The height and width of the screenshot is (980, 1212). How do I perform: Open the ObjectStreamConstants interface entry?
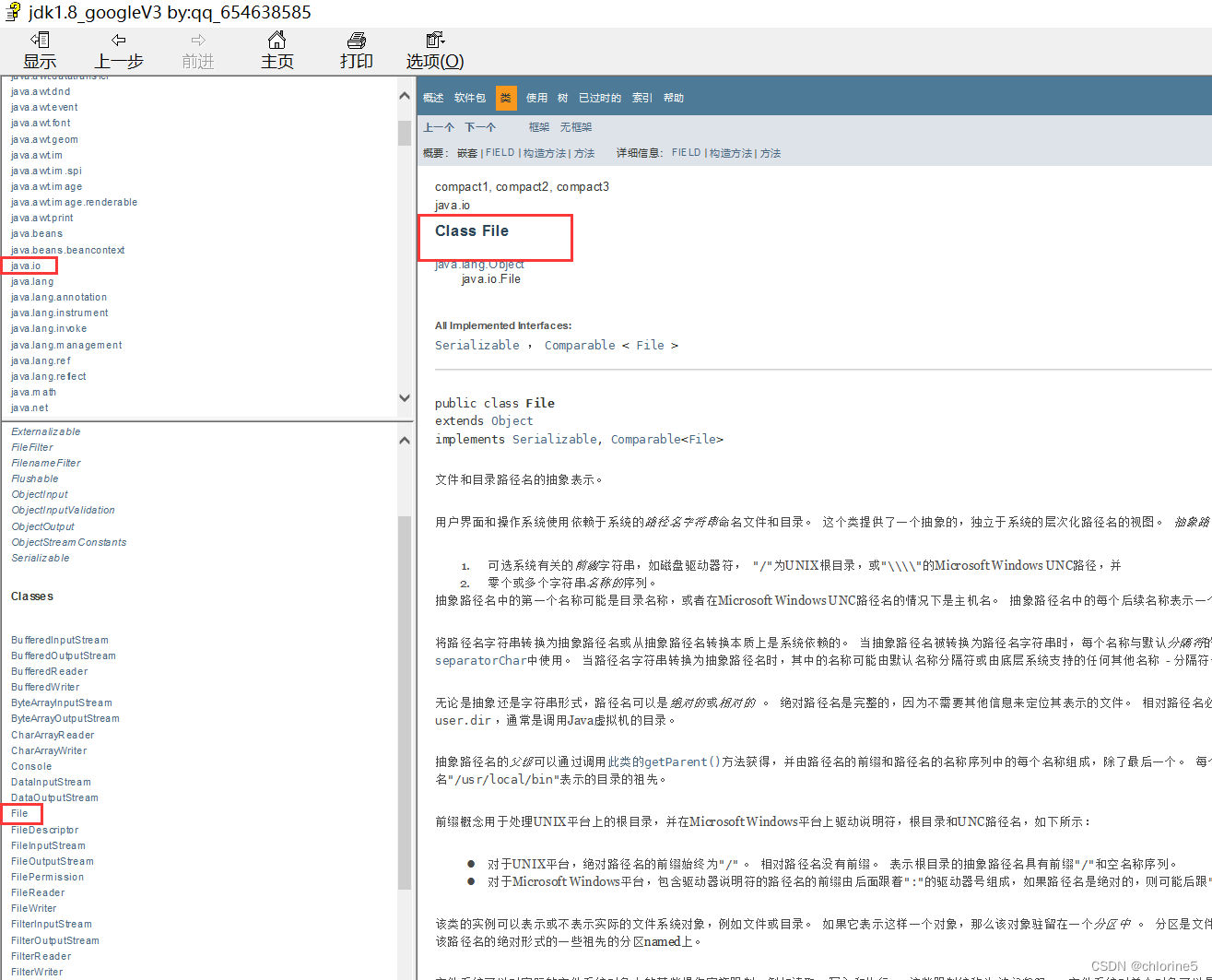coord(69,542)
